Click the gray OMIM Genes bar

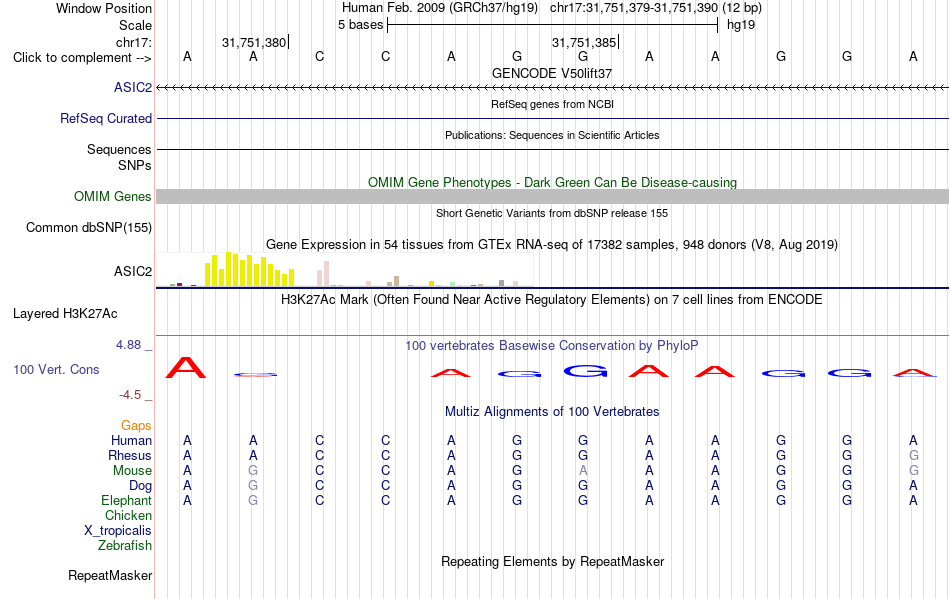pyautogui.click(x=553, y=196)
